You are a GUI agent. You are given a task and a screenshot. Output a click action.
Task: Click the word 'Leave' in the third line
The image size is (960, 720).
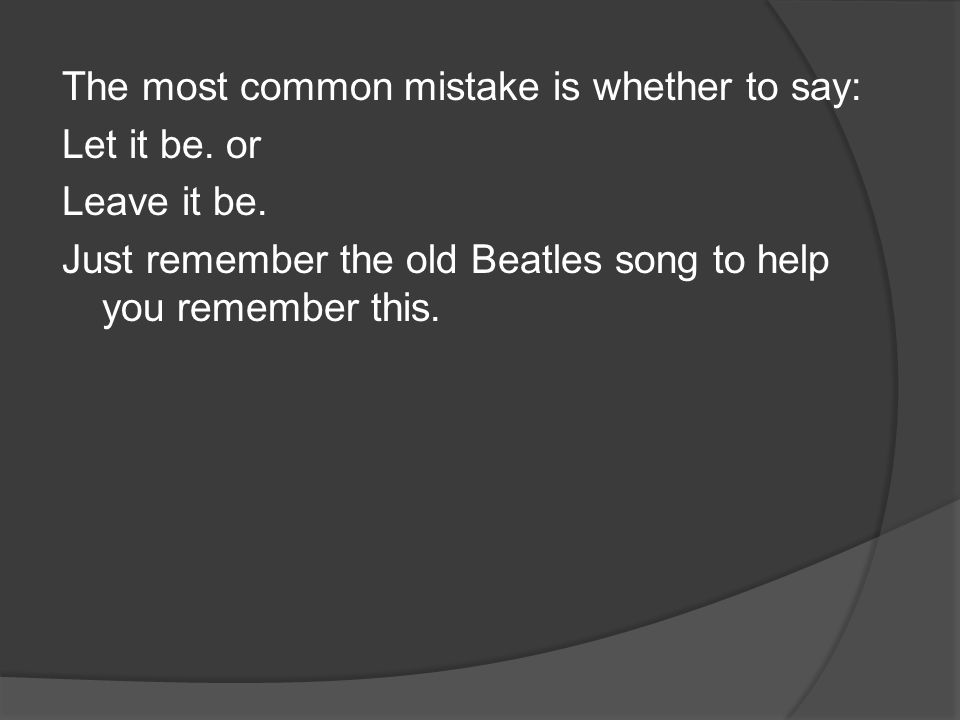pyautogui.click(x=115, y=202)
